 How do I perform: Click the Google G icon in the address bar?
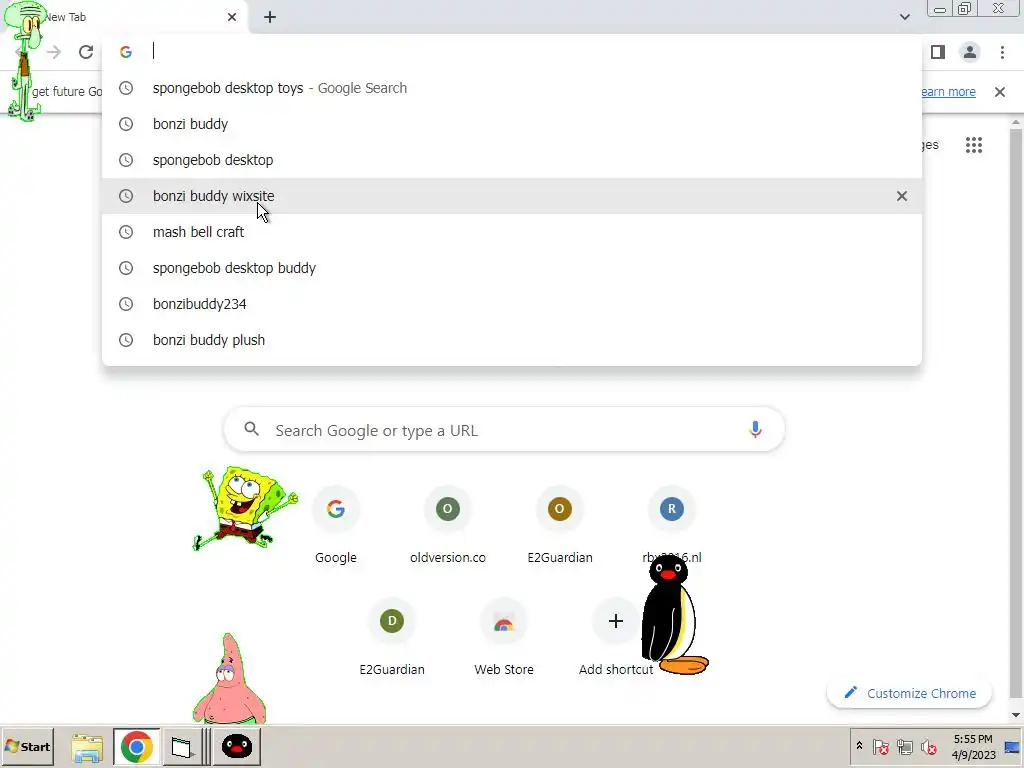pos(126,52)
